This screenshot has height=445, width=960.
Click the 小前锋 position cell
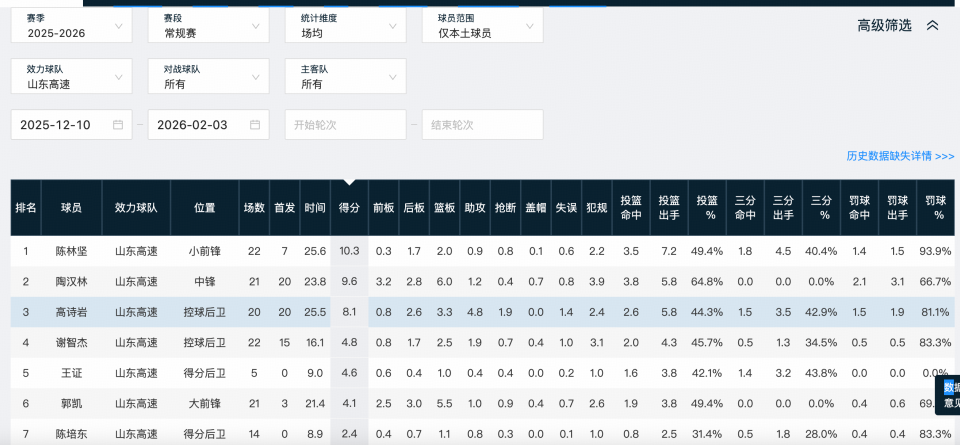pos(204,251)
